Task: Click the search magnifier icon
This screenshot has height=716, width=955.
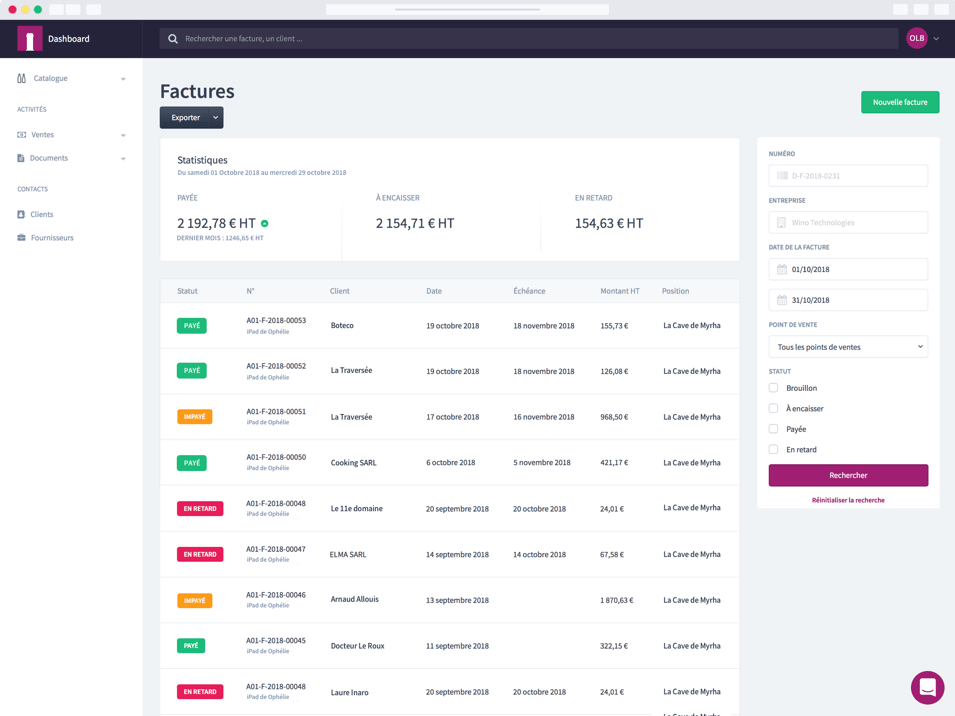Action: pyautogui.click(x=173, y=39)
